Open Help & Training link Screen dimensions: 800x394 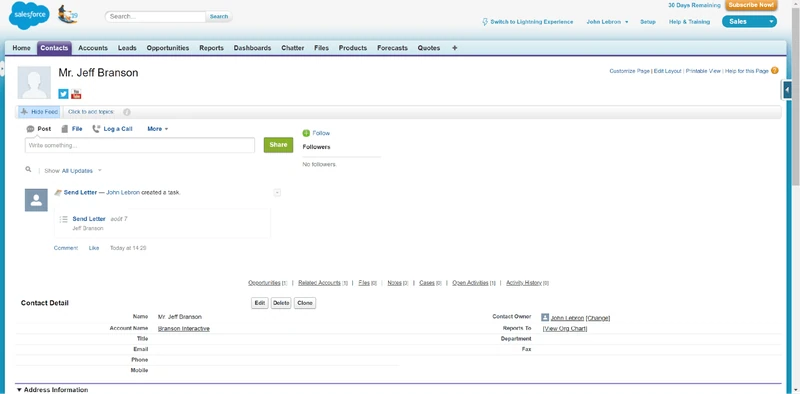coord(689,22)
